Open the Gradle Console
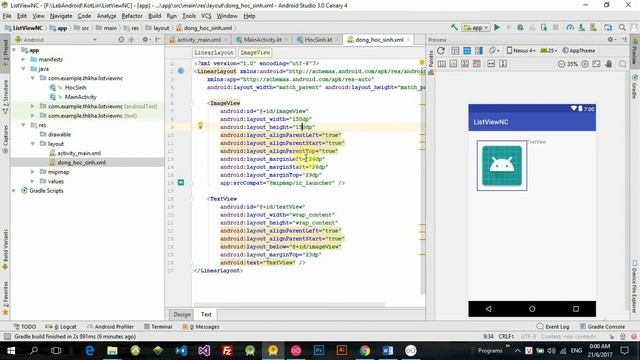 pyautogui.click(x=602, y=327)
